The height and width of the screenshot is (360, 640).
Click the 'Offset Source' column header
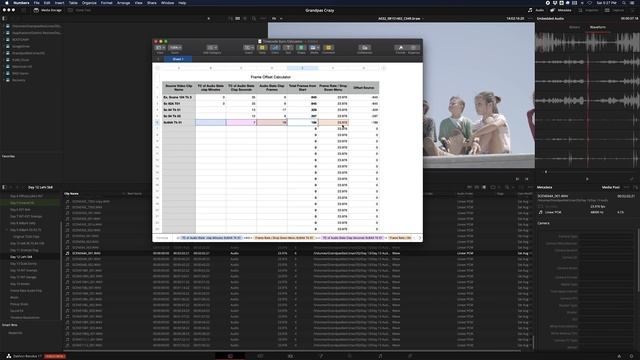click(x=364, y=88)
